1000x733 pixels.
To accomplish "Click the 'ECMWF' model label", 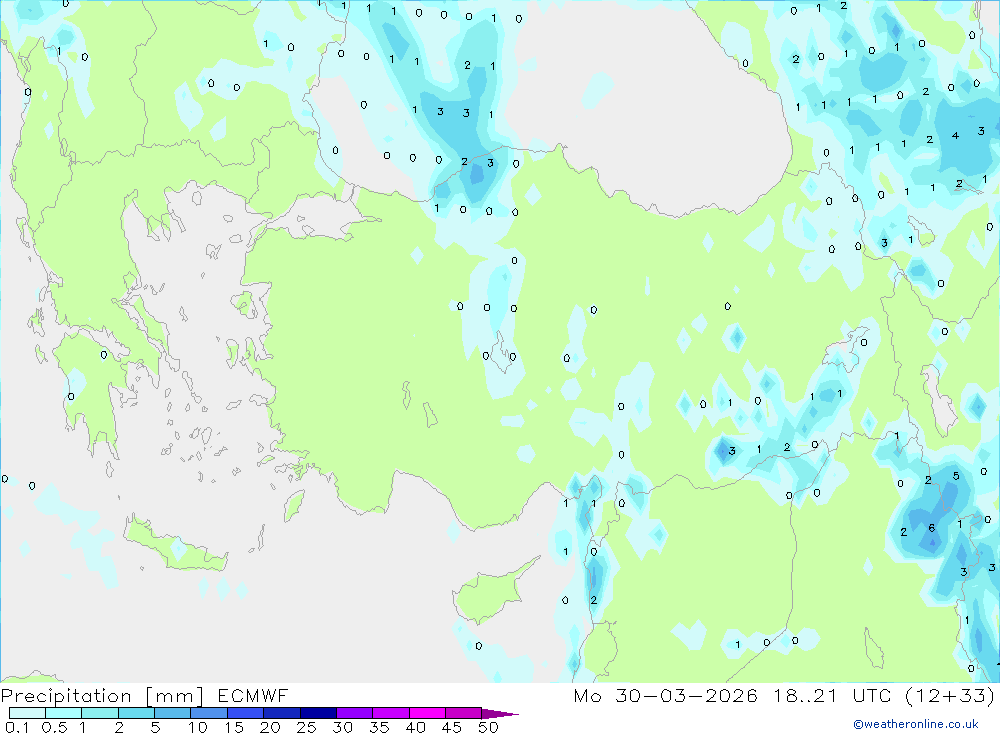I will pyautogui.click(x=253, y=695).
